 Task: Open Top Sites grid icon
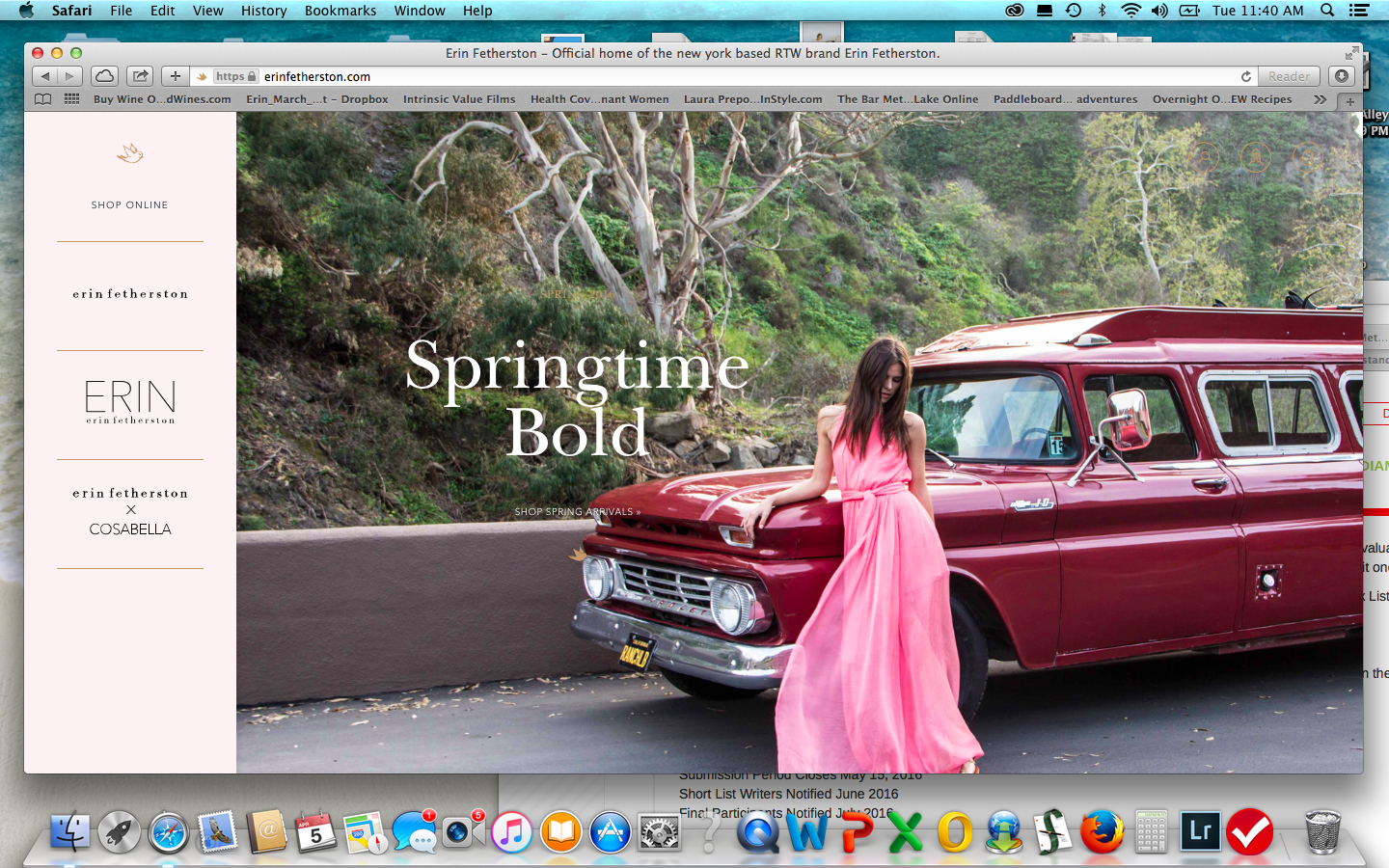tap(71, 99)
